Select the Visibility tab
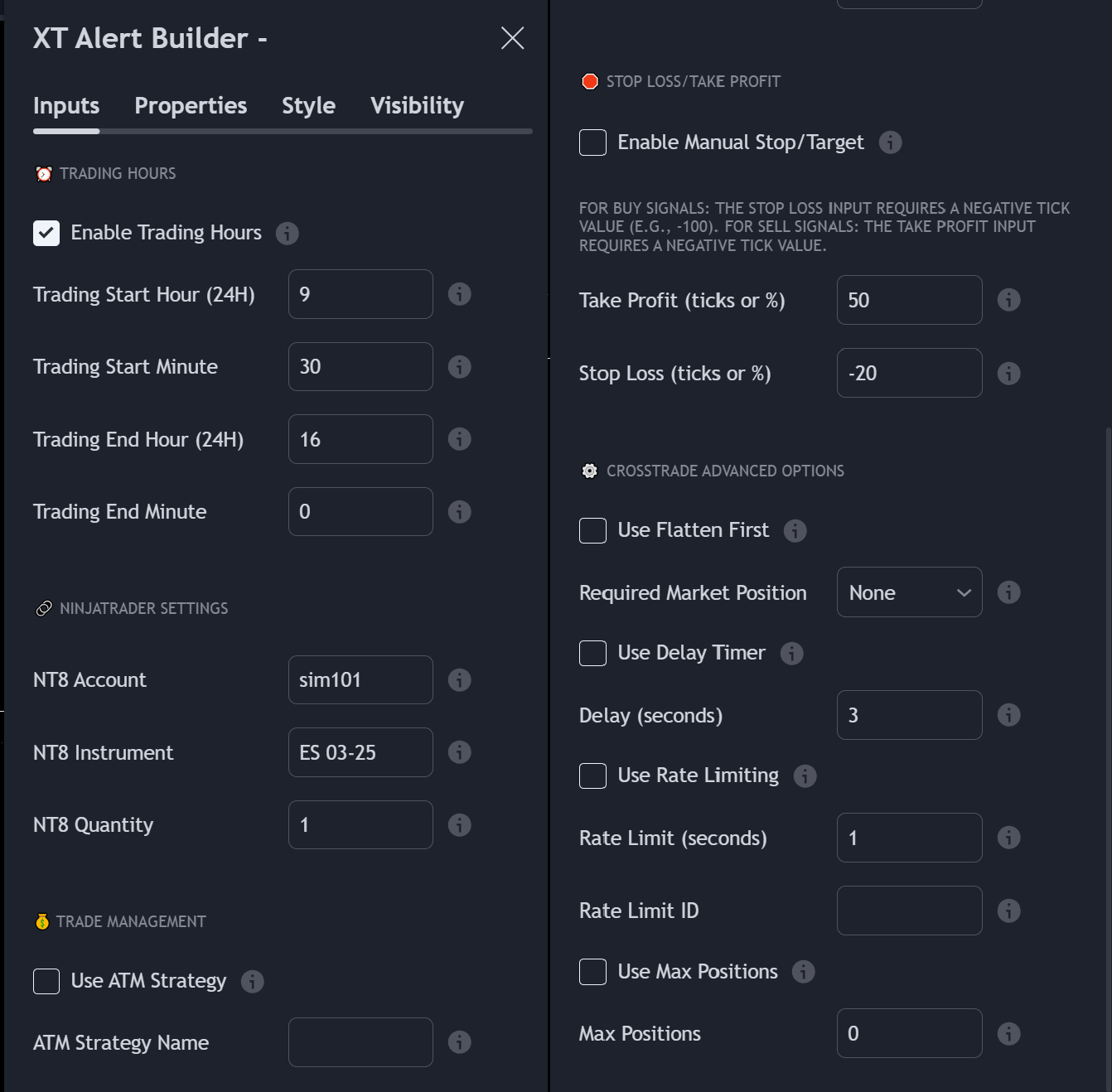Image resolution: width=1112 pixels, height=1092 pixels. coord(416,105)
